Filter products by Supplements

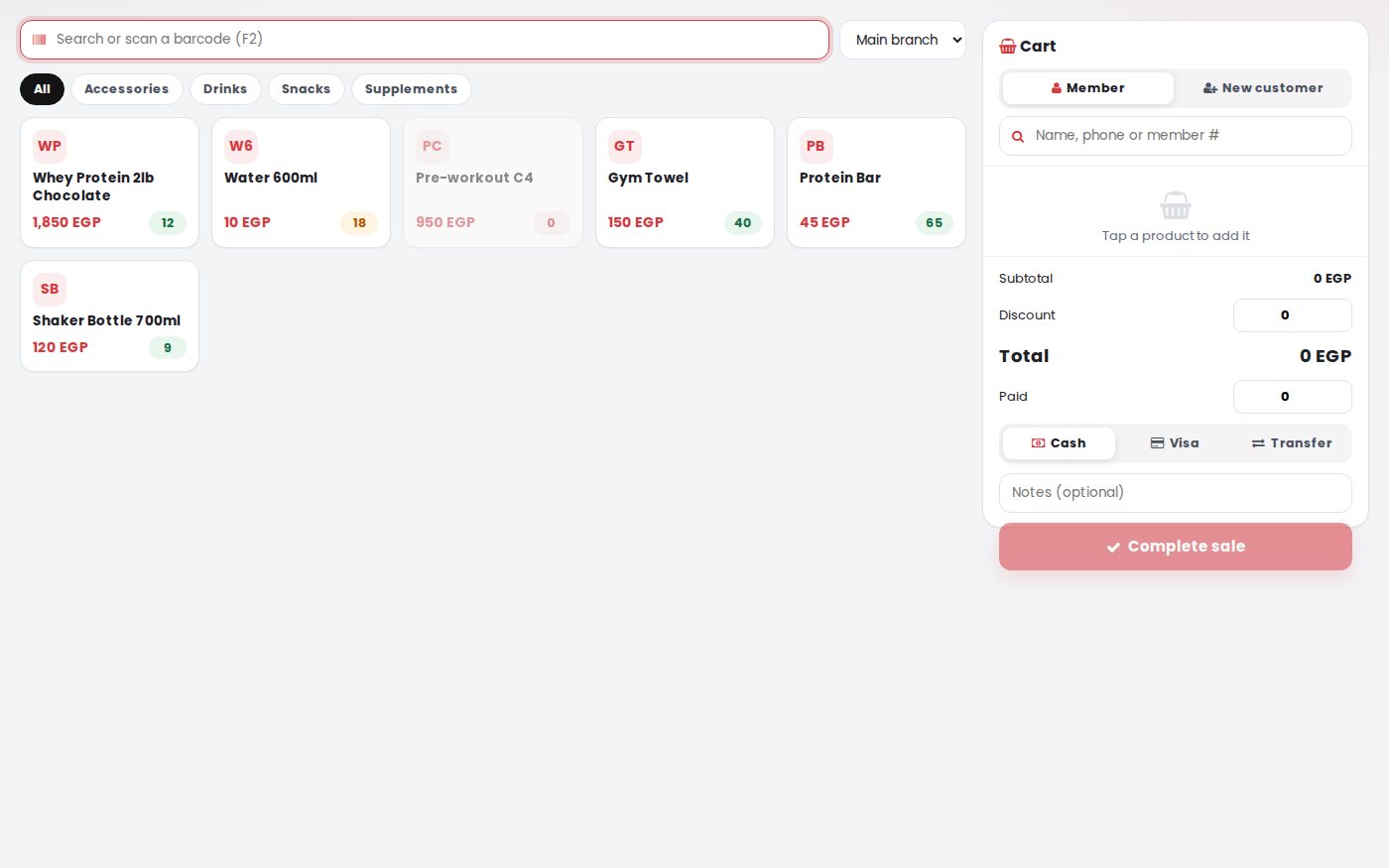click(411, 89)
